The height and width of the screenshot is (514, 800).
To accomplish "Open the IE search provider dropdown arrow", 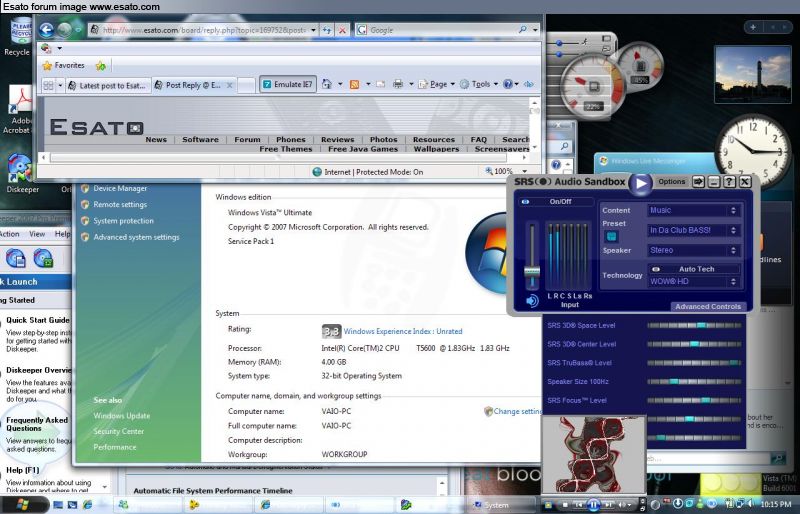I will click(534, 30).
